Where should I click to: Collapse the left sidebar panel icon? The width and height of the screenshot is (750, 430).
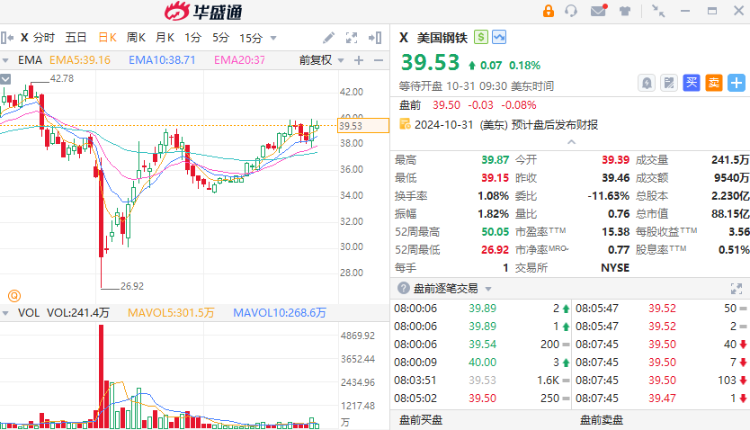click(7, 38)
